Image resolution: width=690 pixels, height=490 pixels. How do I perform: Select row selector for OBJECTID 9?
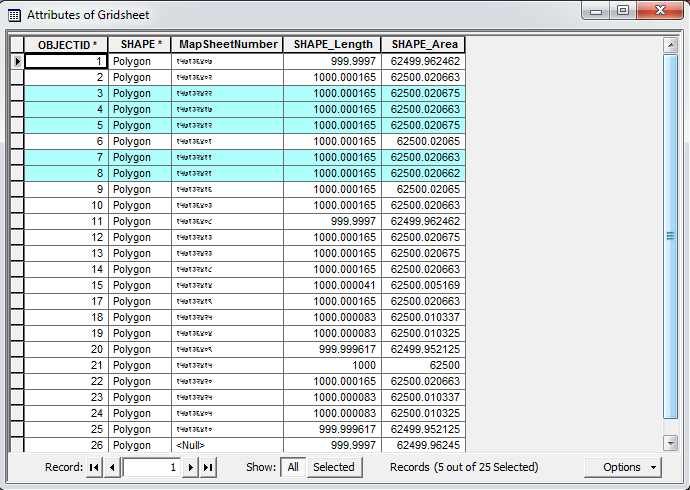pos(17,189)
